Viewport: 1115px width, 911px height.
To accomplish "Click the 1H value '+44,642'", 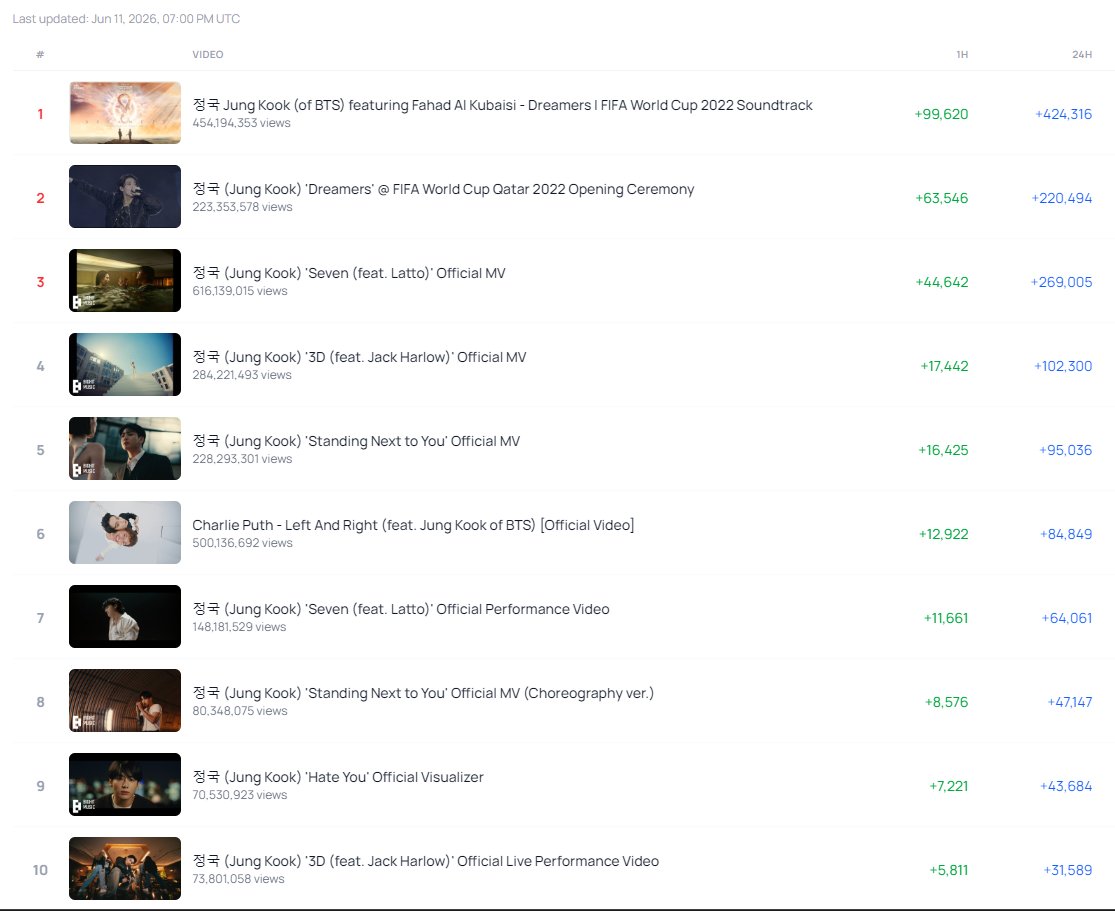I will point(941,282).
